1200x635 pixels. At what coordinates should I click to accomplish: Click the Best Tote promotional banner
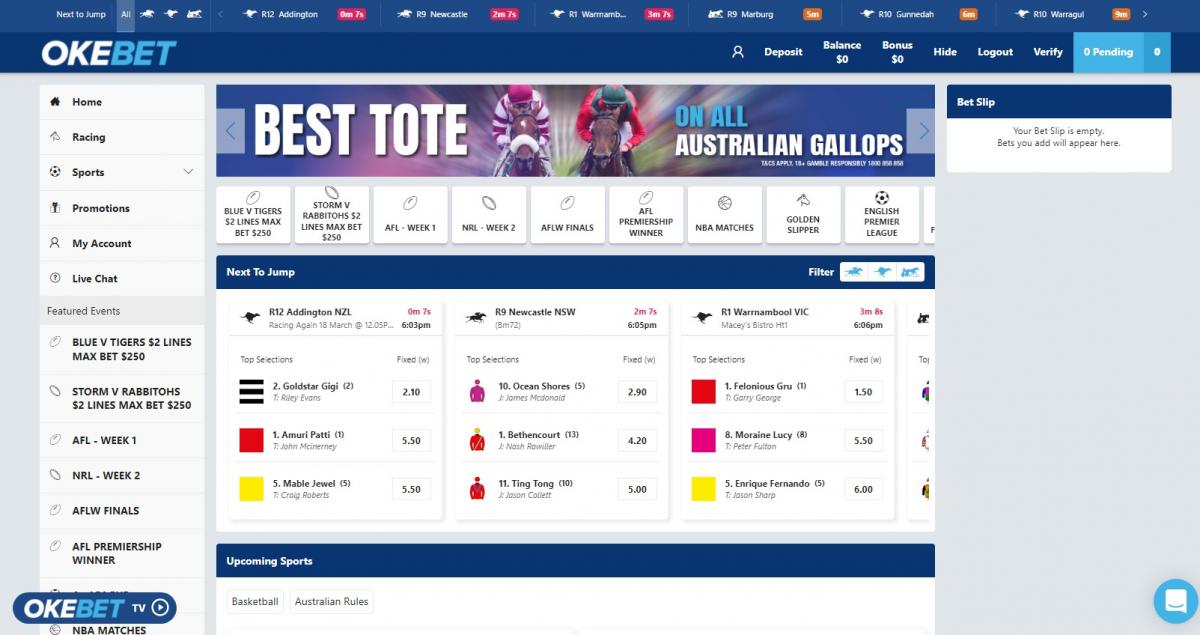pos(575,130)
